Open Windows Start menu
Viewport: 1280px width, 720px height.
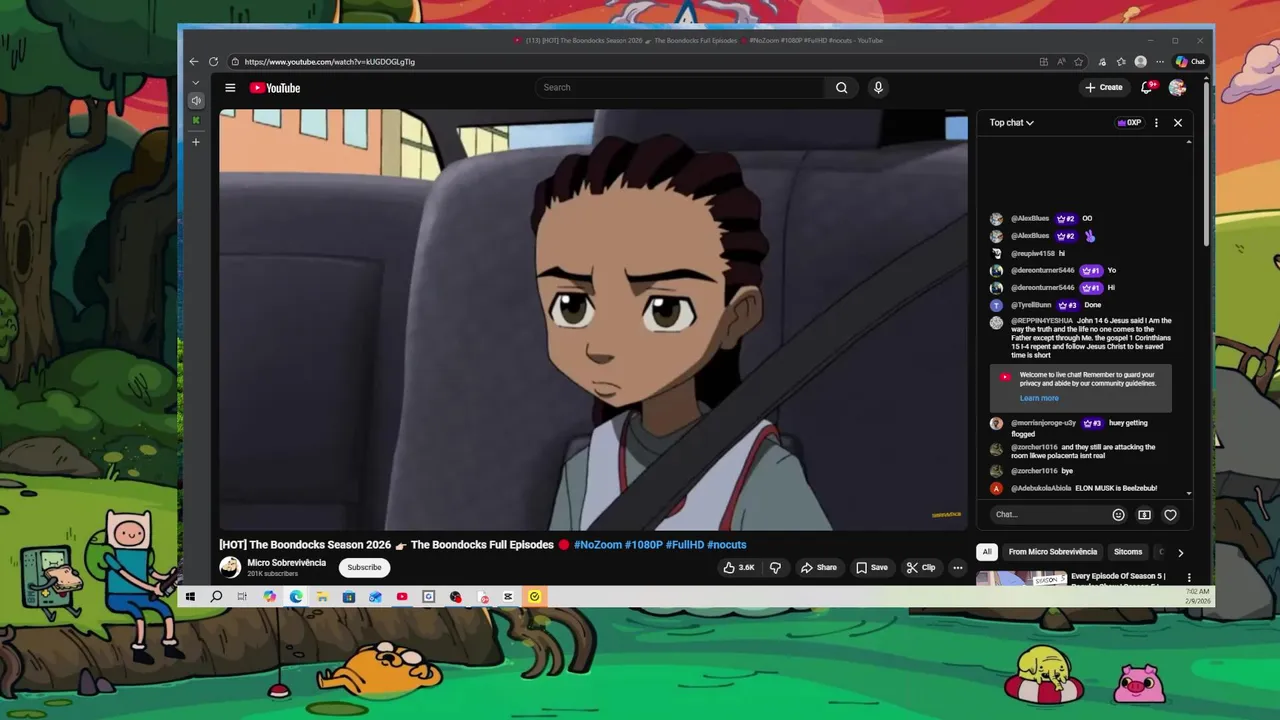click(190, 597)
